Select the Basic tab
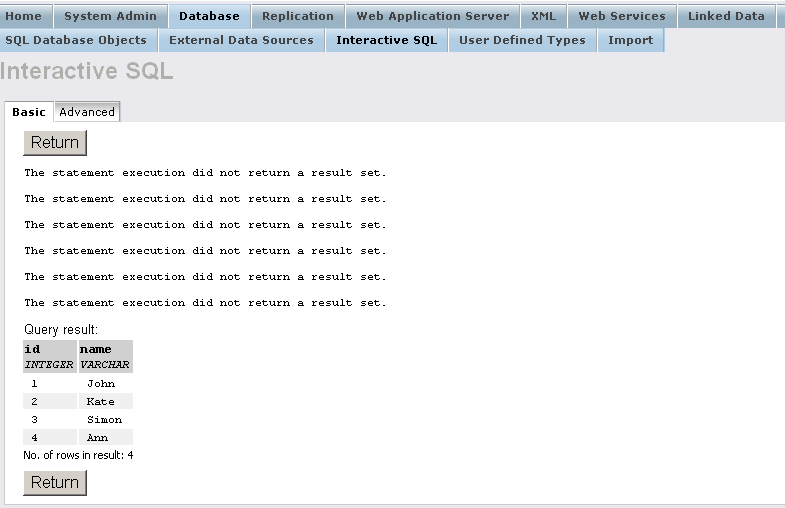Image resolution: width=785 pixels, height=508 pixels. [x=29, y=112]
